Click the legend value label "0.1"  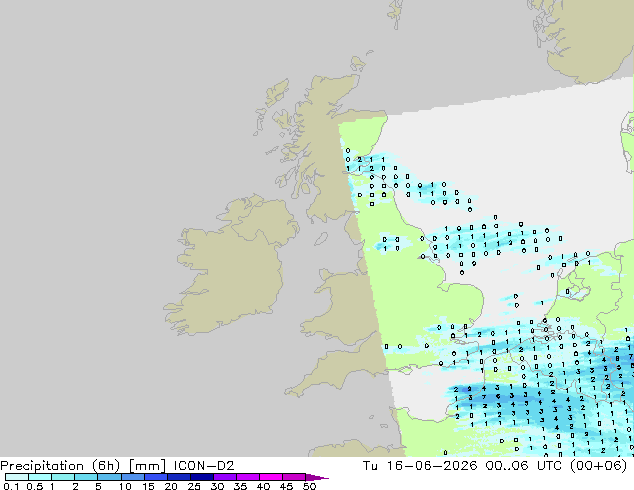(11, 486)
